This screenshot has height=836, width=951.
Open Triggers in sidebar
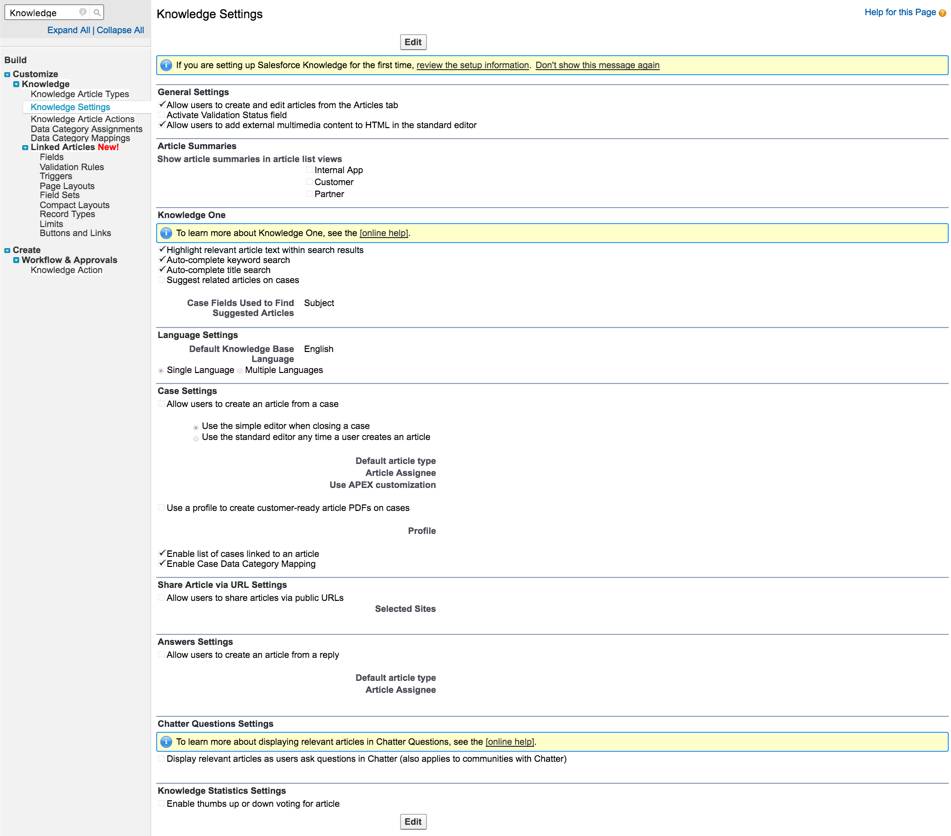click(56, 176)
